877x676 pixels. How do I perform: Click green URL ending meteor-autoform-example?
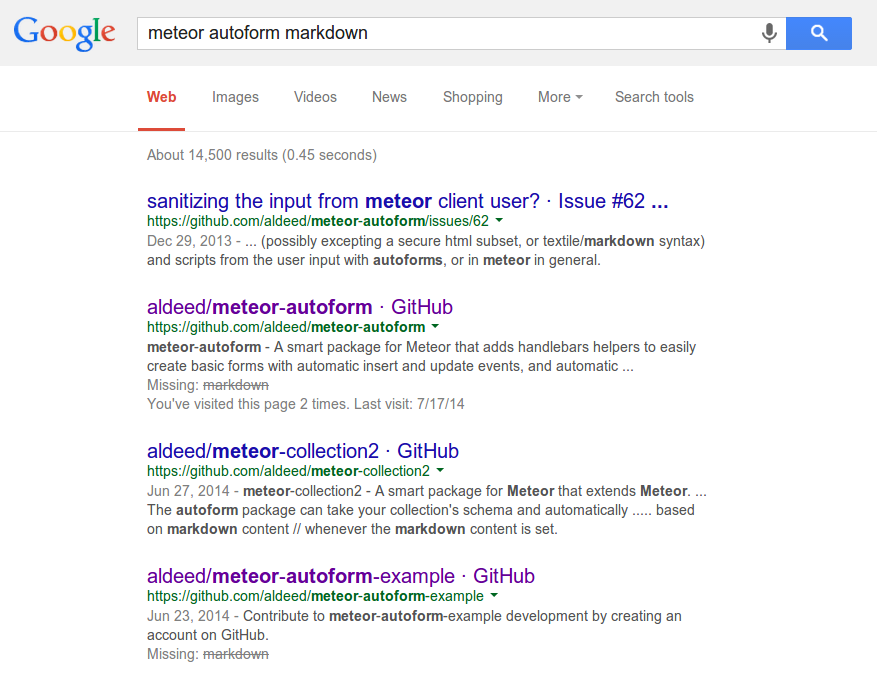coord(315,597)
